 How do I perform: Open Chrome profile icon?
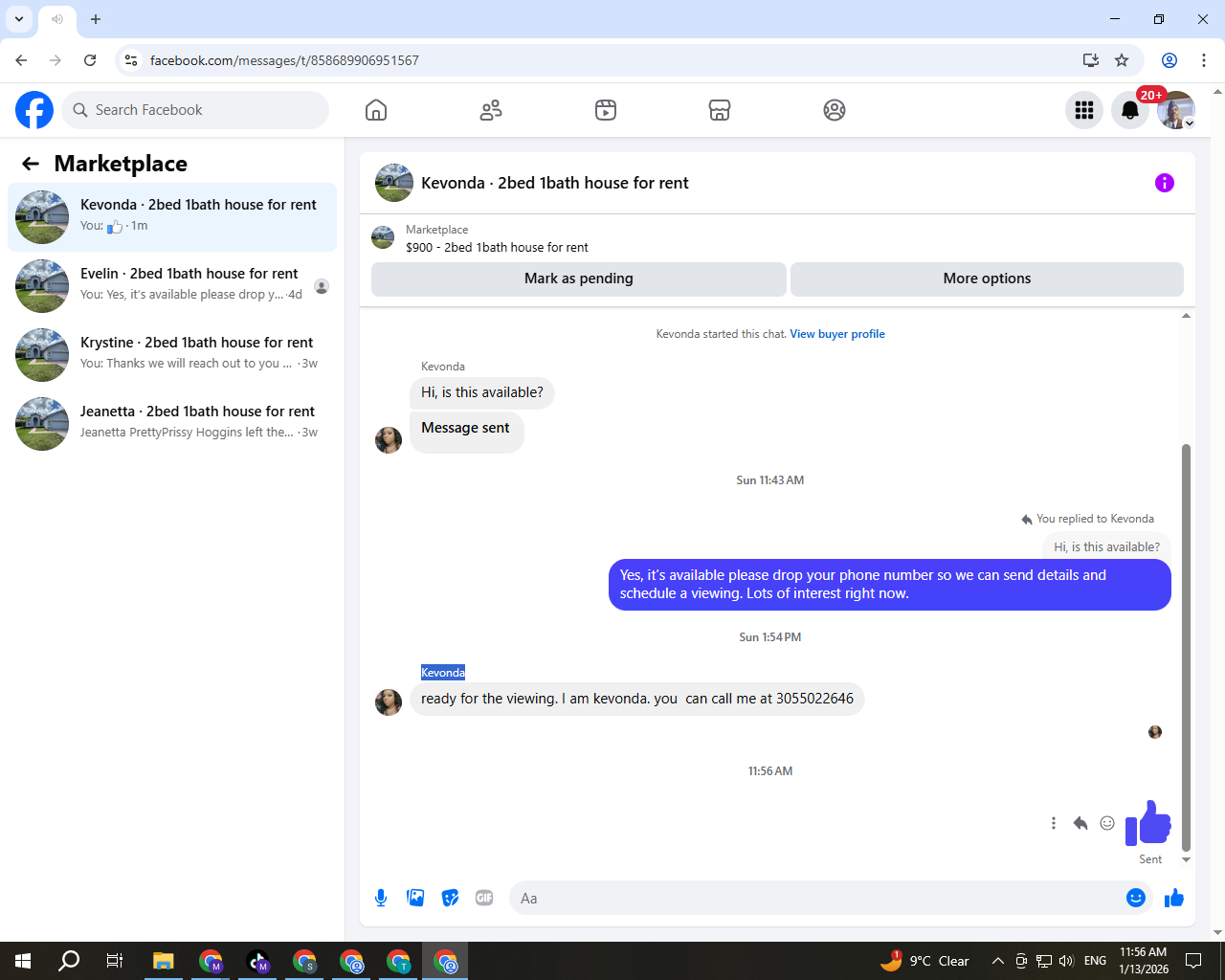pyautogui.click(x=1169, y=60)
